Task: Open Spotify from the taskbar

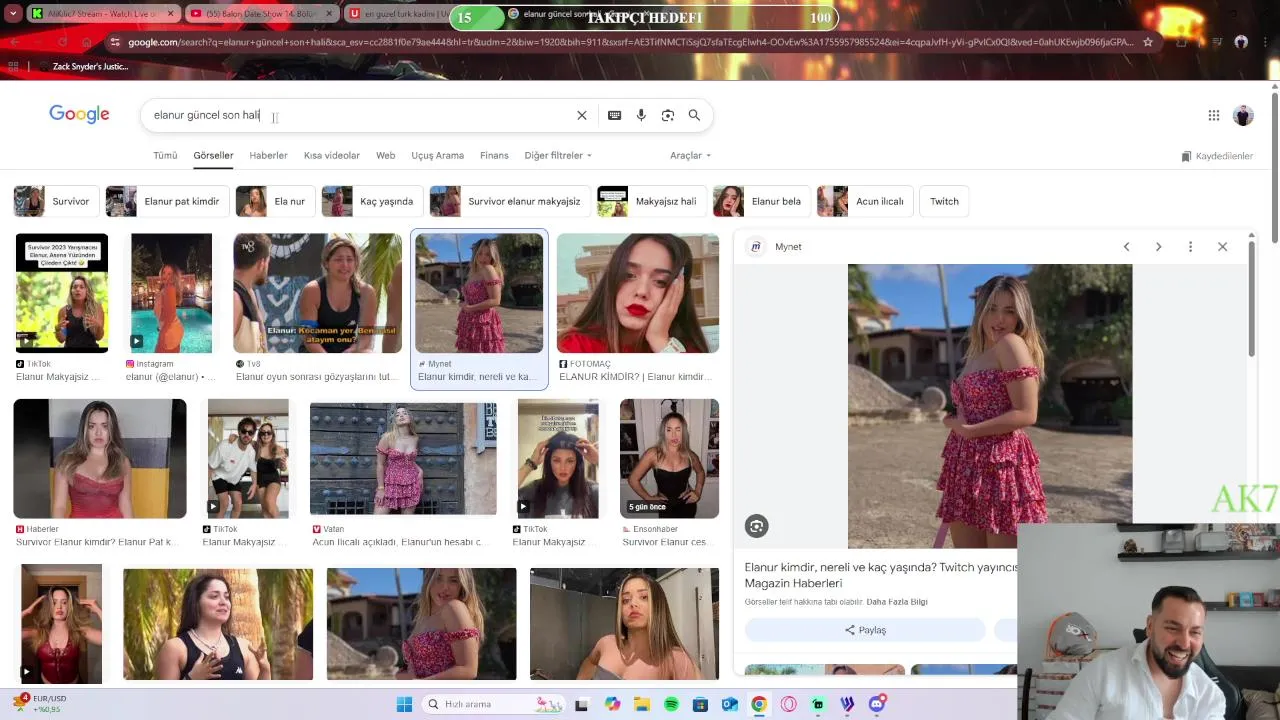Action: (671, 704)
